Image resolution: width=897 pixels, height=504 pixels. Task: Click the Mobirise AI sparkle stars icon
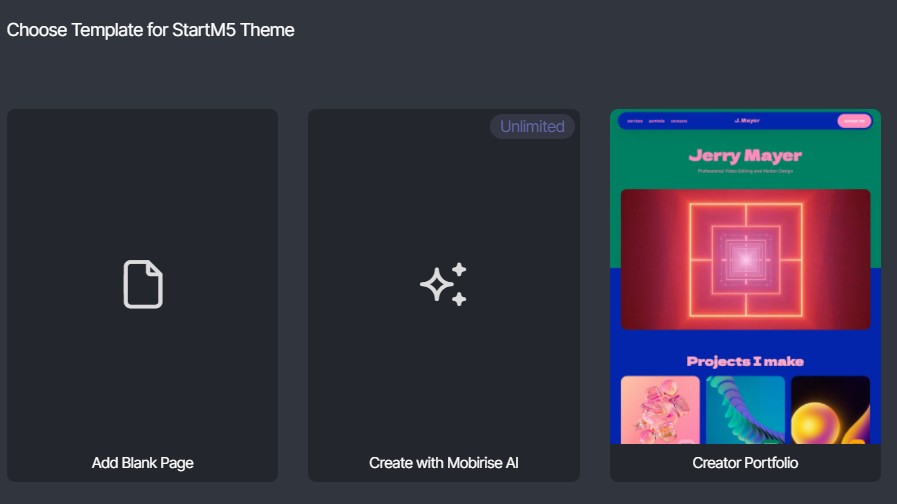point(443,284)
